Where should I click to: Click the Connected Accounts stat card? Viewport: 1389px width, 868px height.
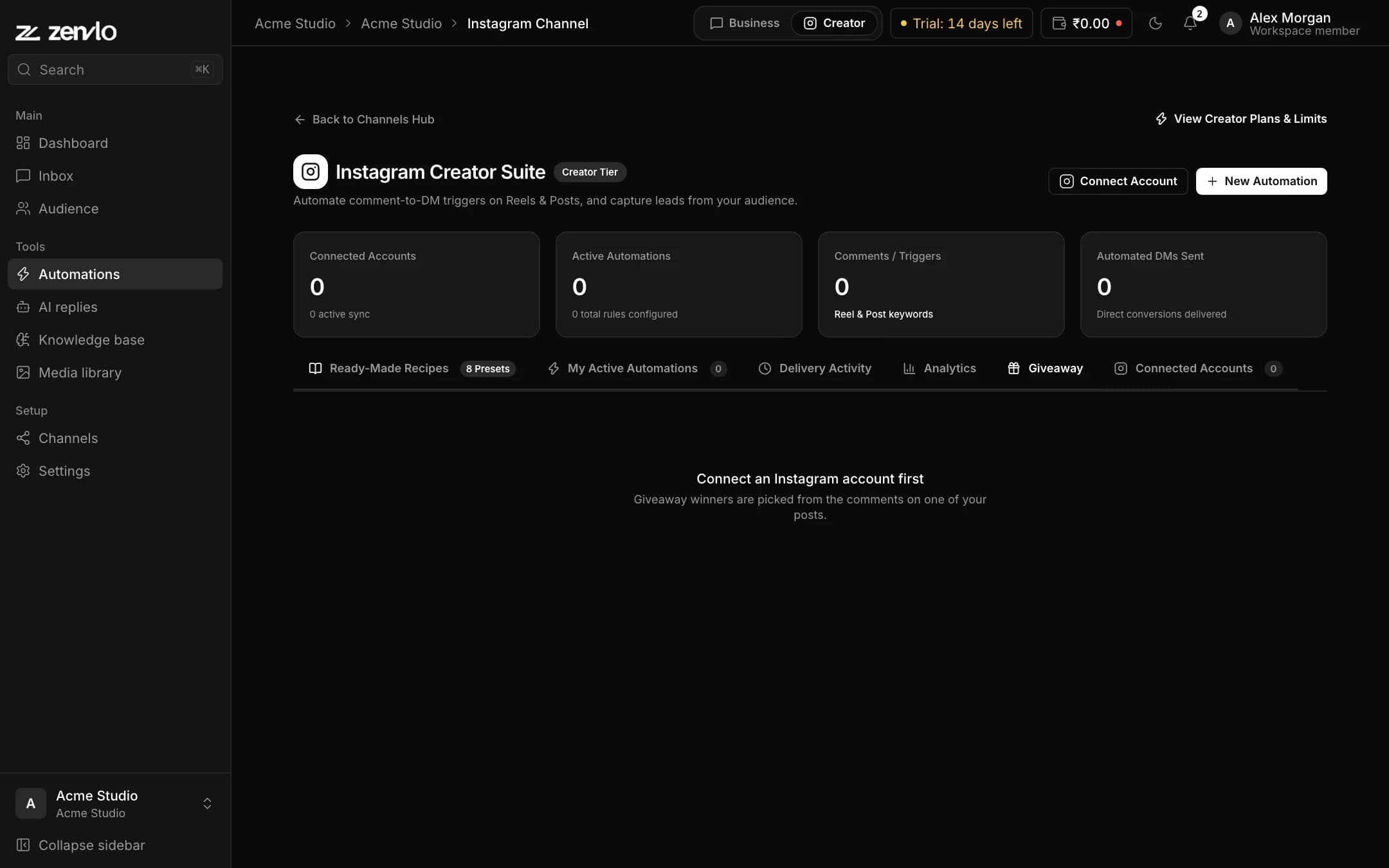click(x=417, y=284)
